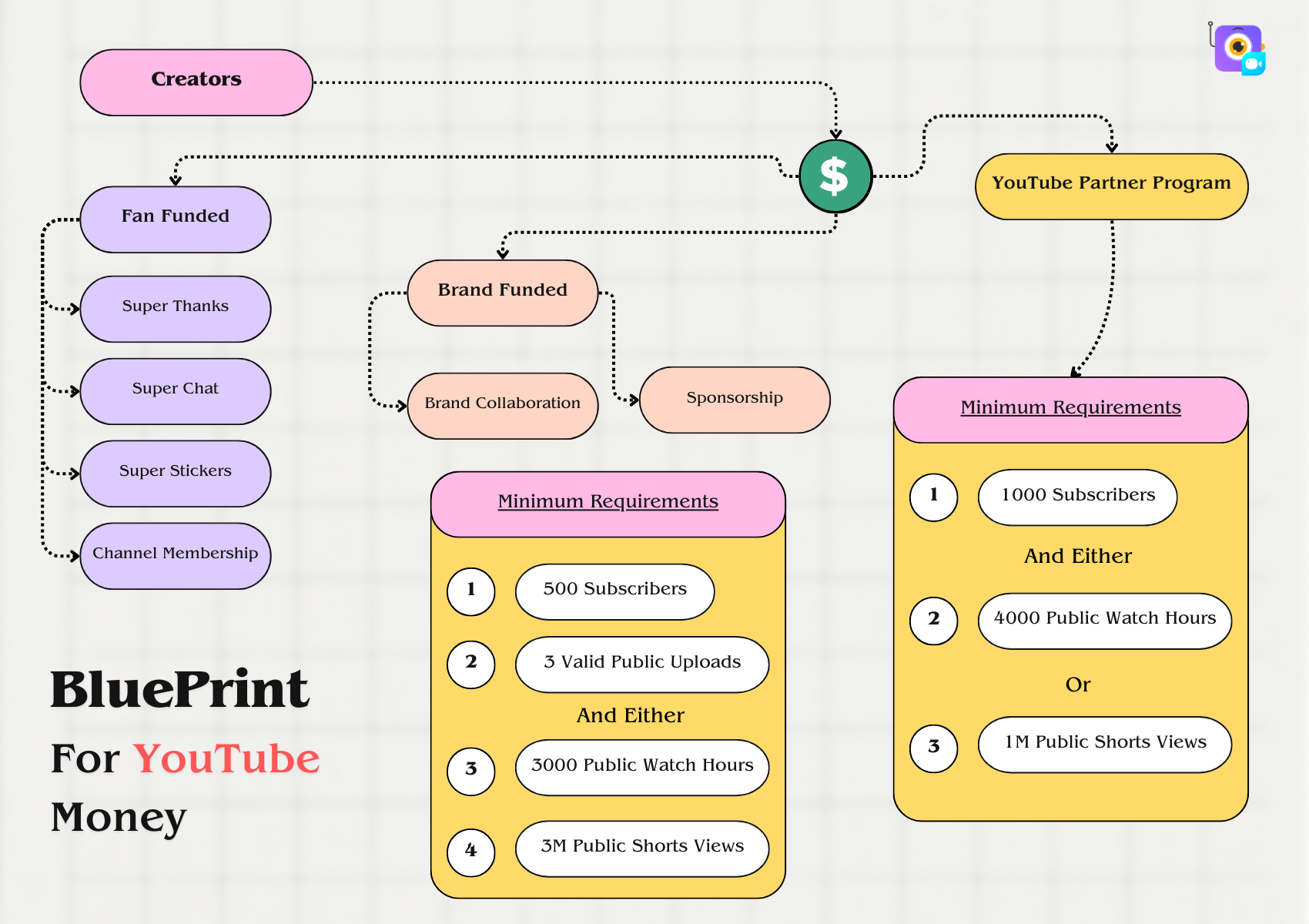Click the Sponsorship node
This screenshot has width=1309, height=924.
click(735, 400)
